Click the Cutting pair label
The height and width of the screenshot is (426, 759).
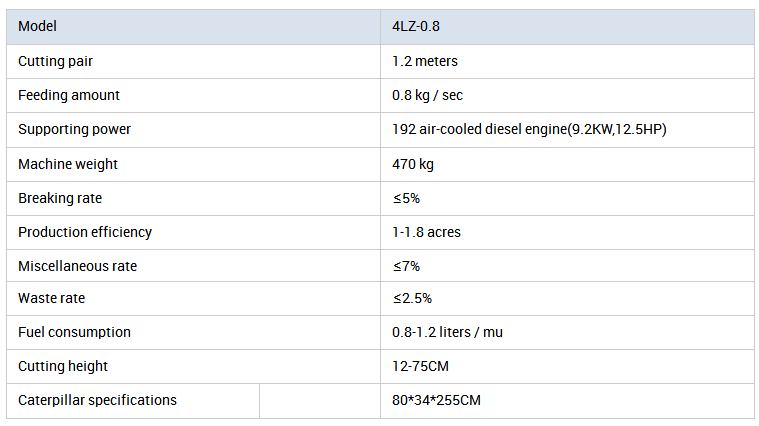point(55,61)
